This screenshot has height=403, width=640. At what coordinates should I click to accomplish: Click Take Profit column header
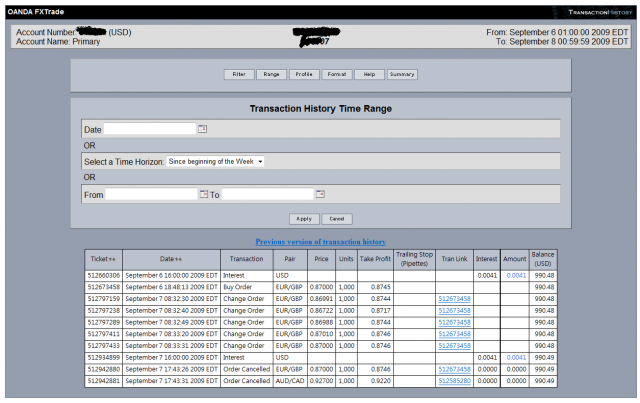click(375, 259)
